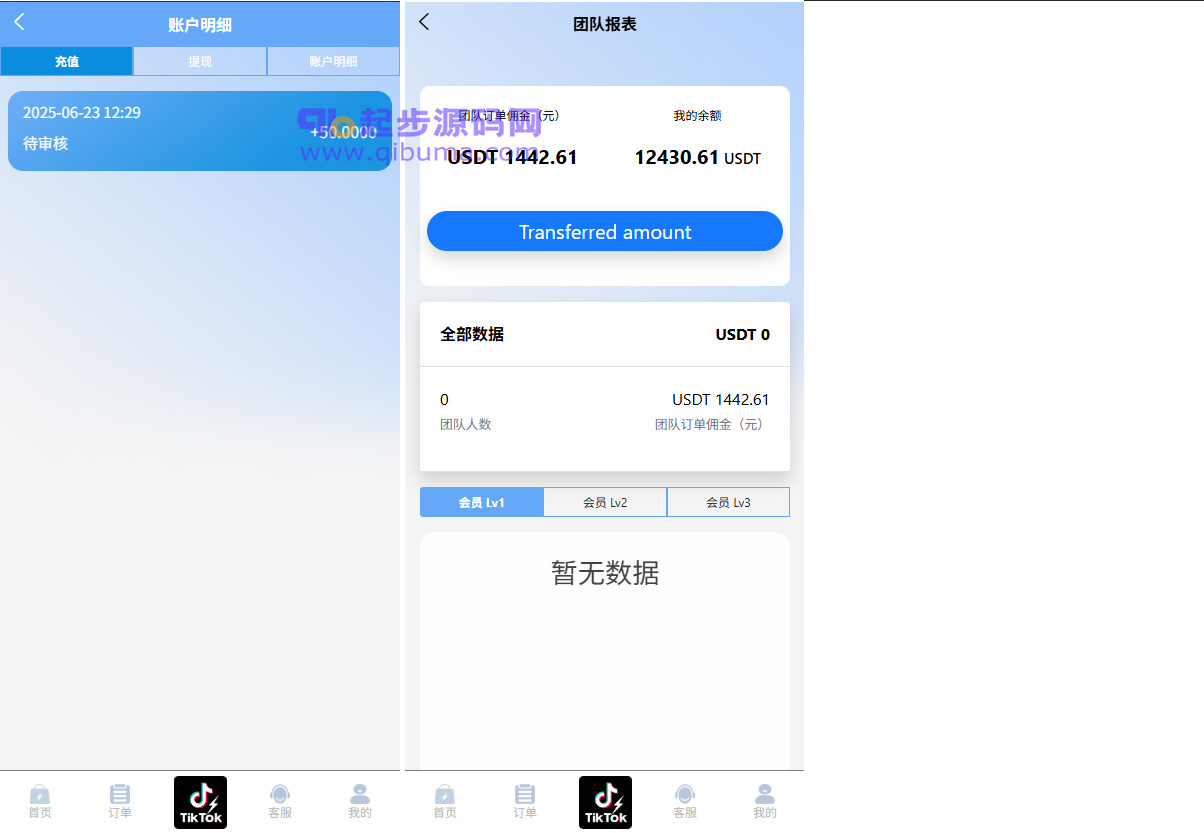The width and height of the screenshot is (1204, 833).
Task: Tap TikTok logo in the 团队报表 screen's bottom bar
Action: (x=605, y=802)
